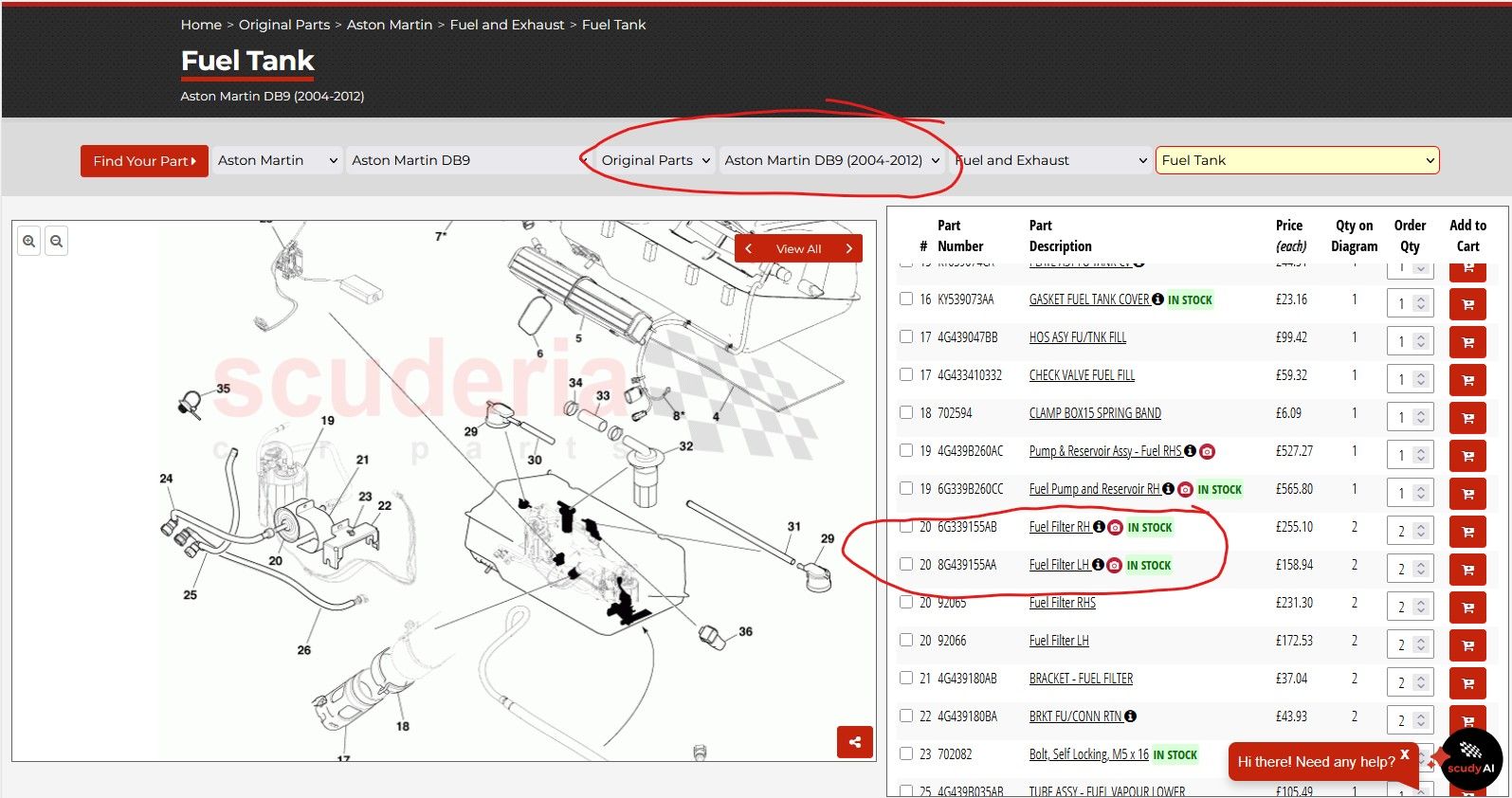The image size is (1512, 798).
Task: Show info for Fuel Pump and Reservoir RH
Action: (1168, 489)
